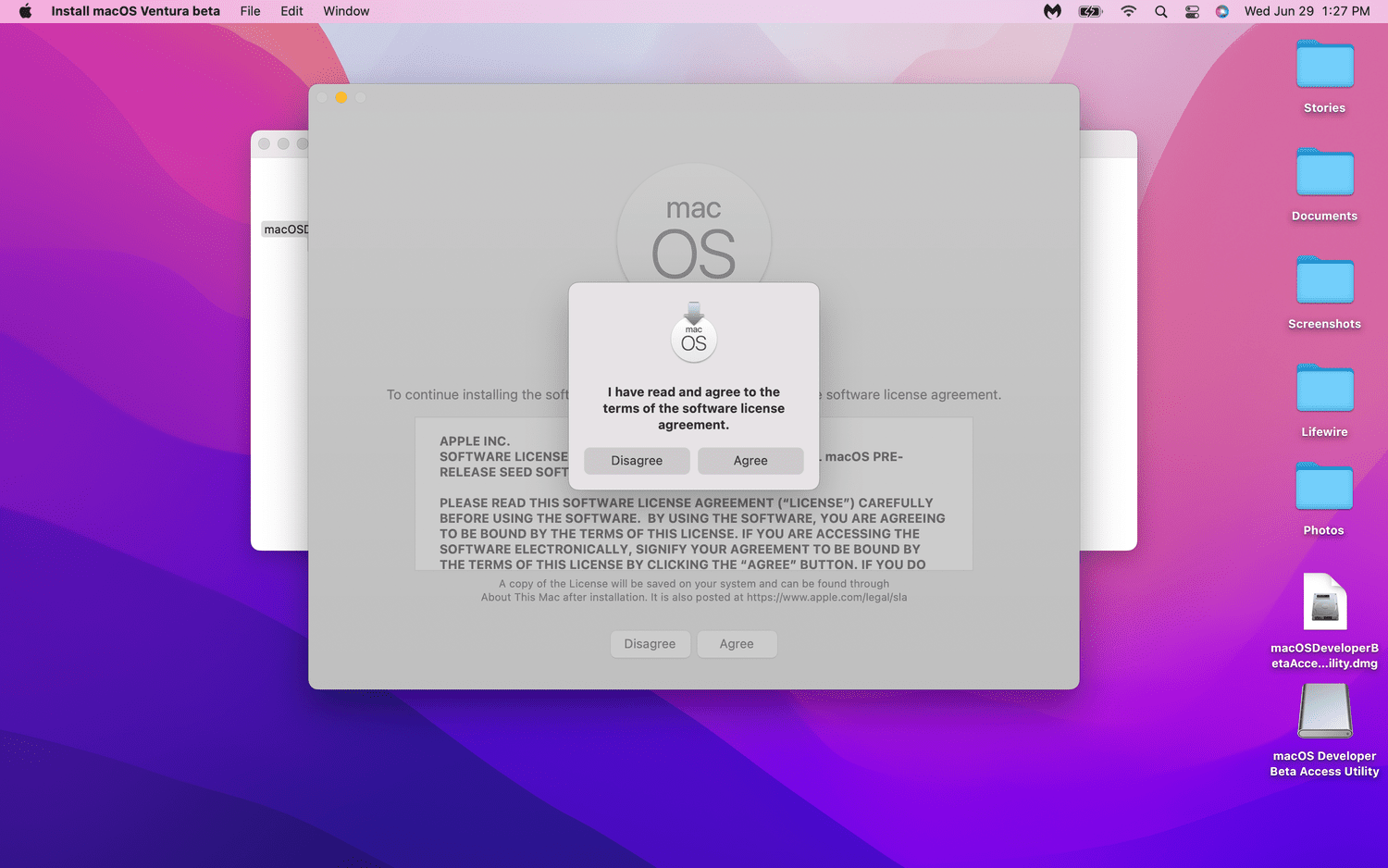Select the macOSDeveloperBetaAccessUtility.dmg file
This screenshot has width=1388, height=868.
1324,621
